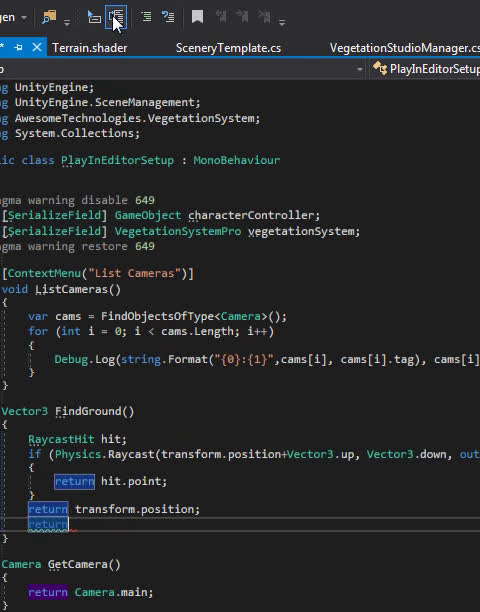
Task: Switch to the SceneryTemplate.cs tab
Action: click(x=228, y=48)
